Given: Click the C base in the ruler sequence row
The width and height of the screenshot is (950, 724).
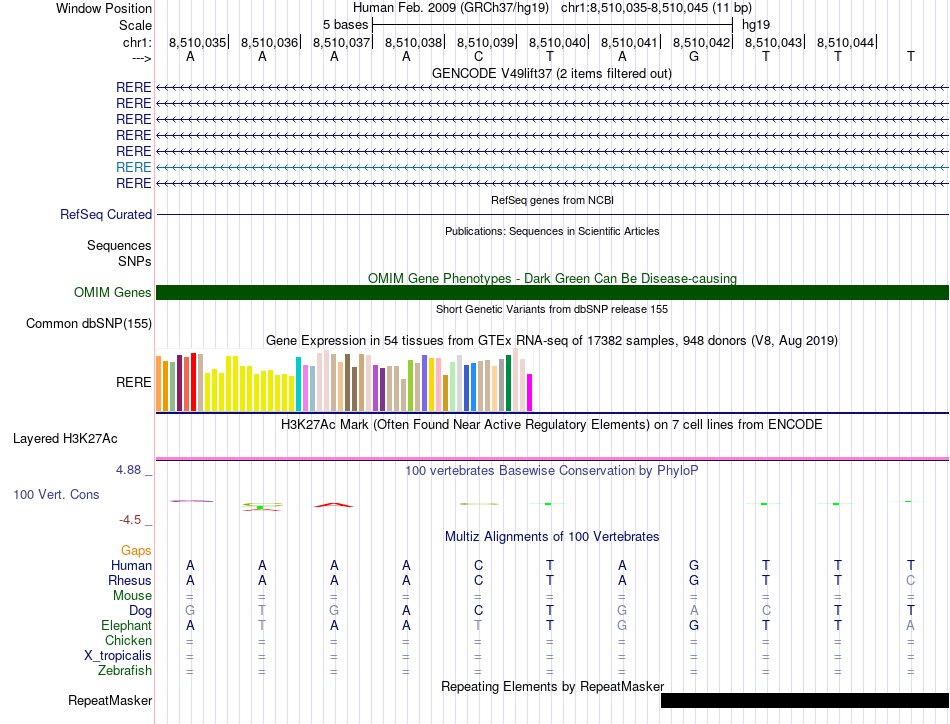Looking at the screenshot, I should pyautogui.click(x=478, y=57).
